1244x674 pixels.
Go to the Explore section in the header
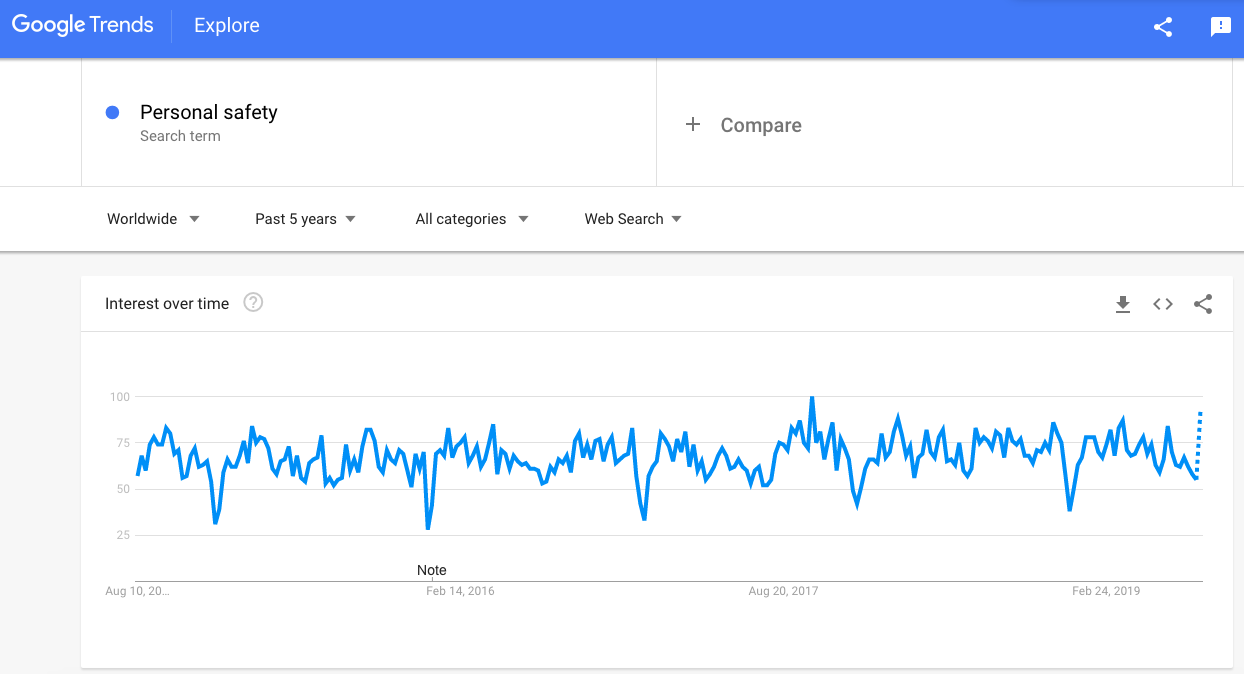[x=227, y=26]
